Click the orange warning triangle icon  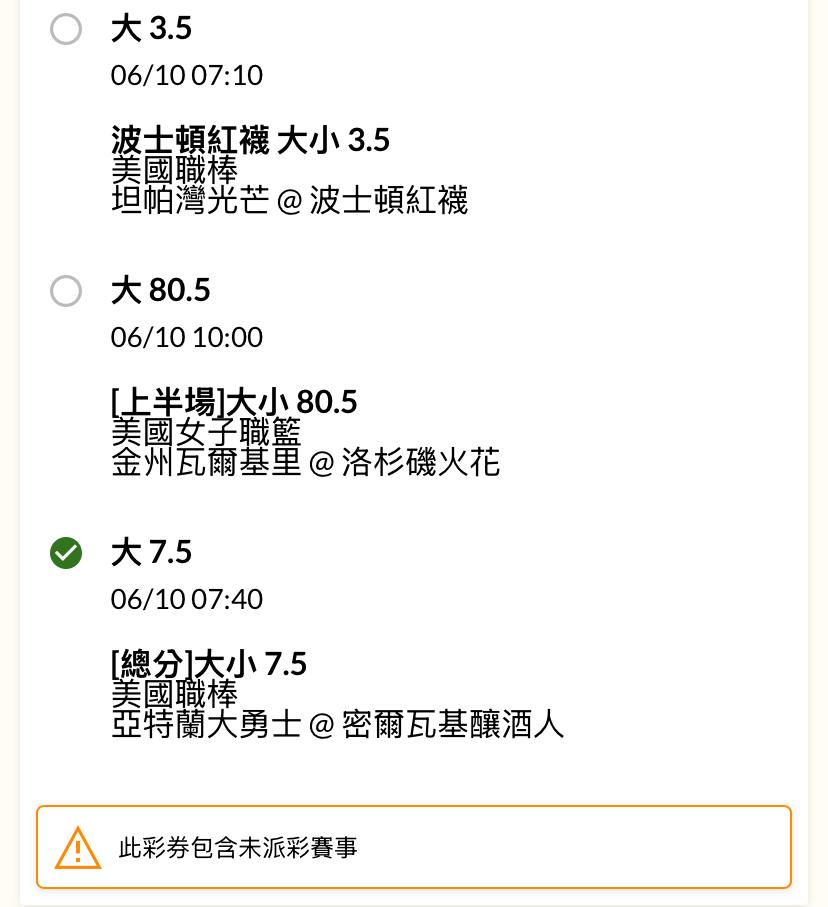point(78,849)
